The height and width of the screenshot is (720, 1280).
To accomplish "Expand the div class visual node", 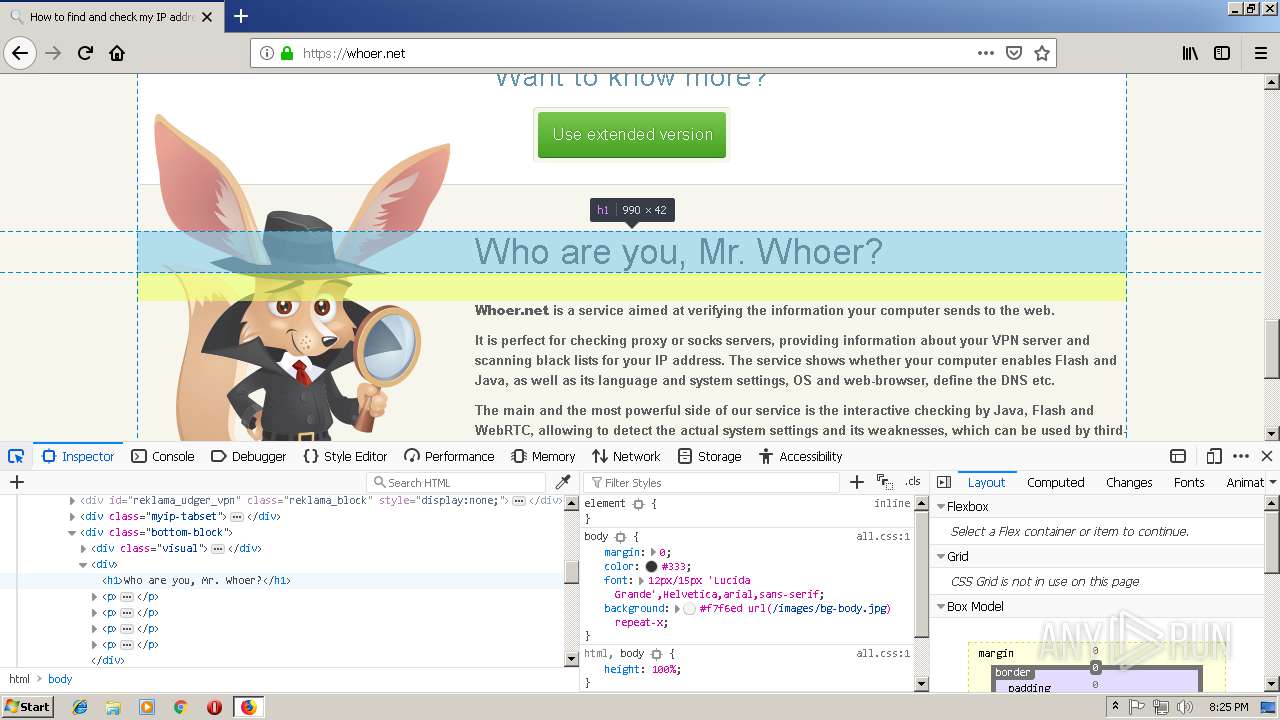I will pos(84,548).
